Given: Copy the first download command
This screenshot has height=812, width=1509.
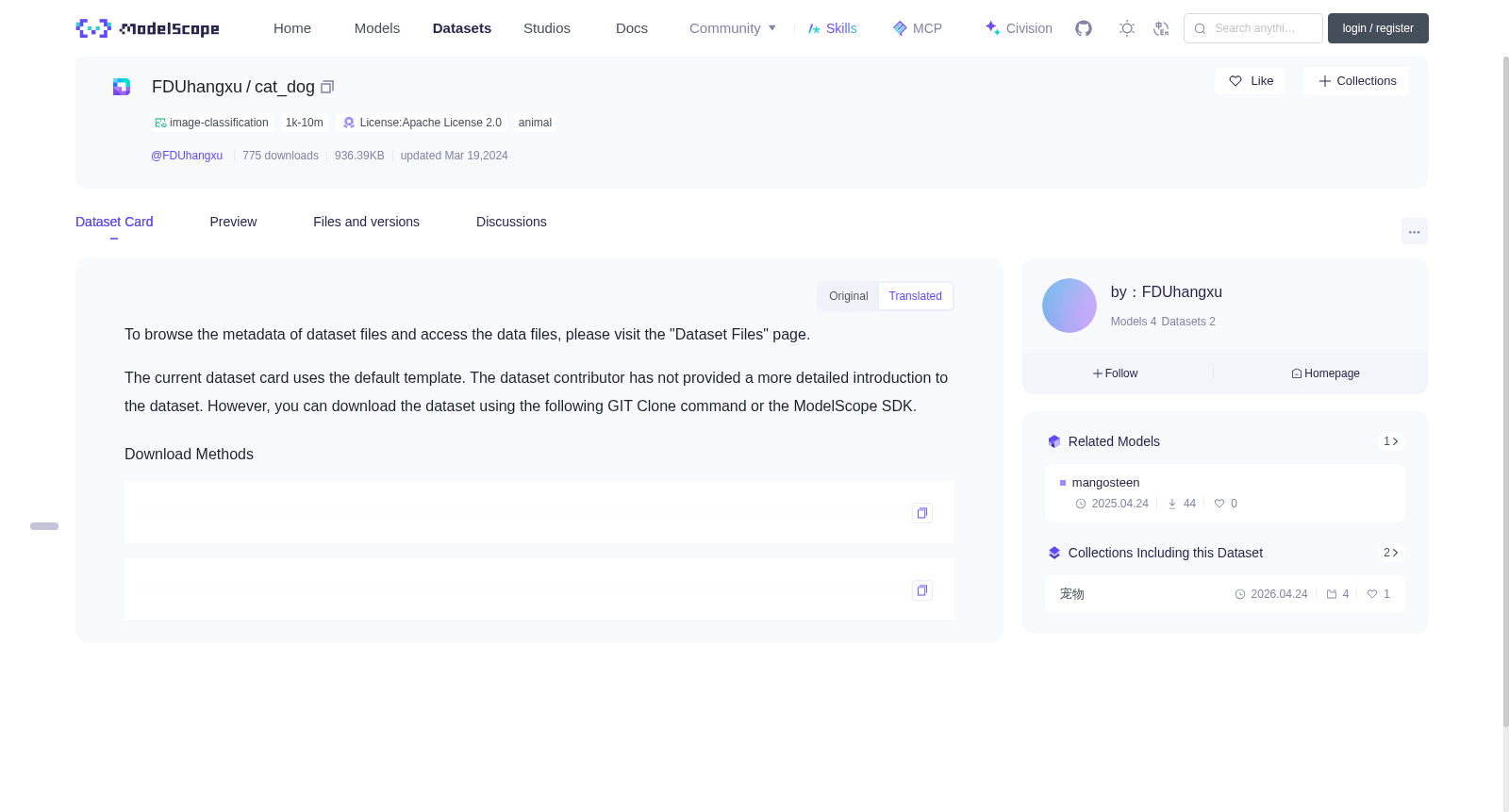Looking at the screenshot, I should [x=922, y=513].
